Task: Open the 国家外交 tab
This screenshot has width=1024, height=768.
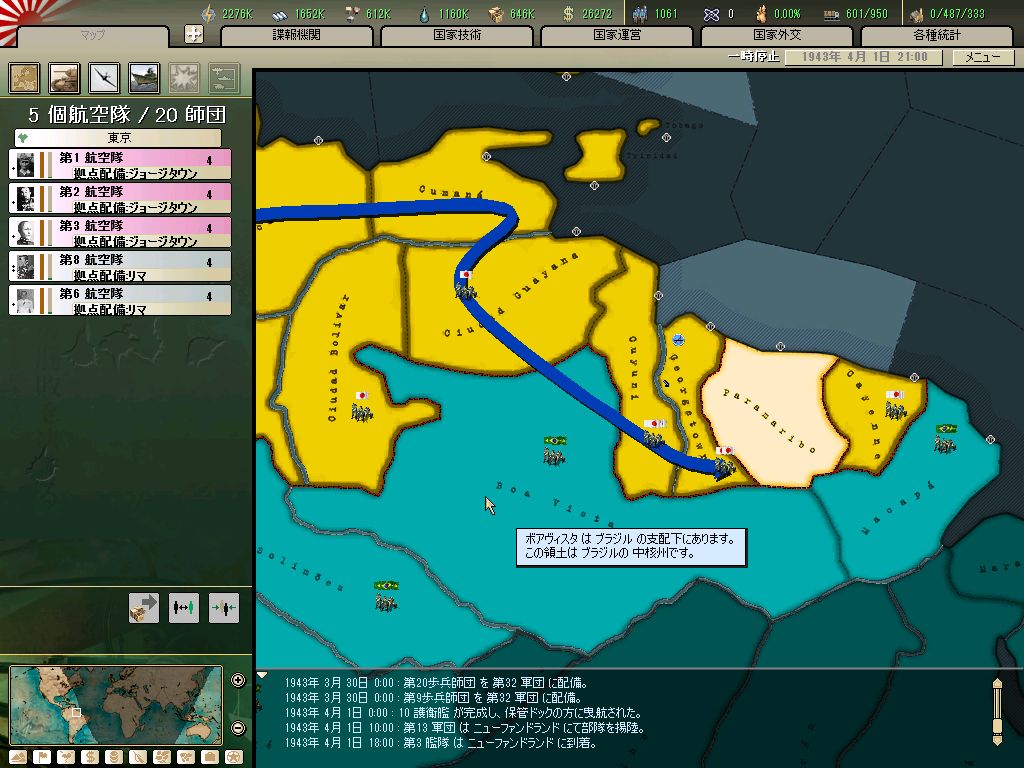Action: click(x=776, y=35)
